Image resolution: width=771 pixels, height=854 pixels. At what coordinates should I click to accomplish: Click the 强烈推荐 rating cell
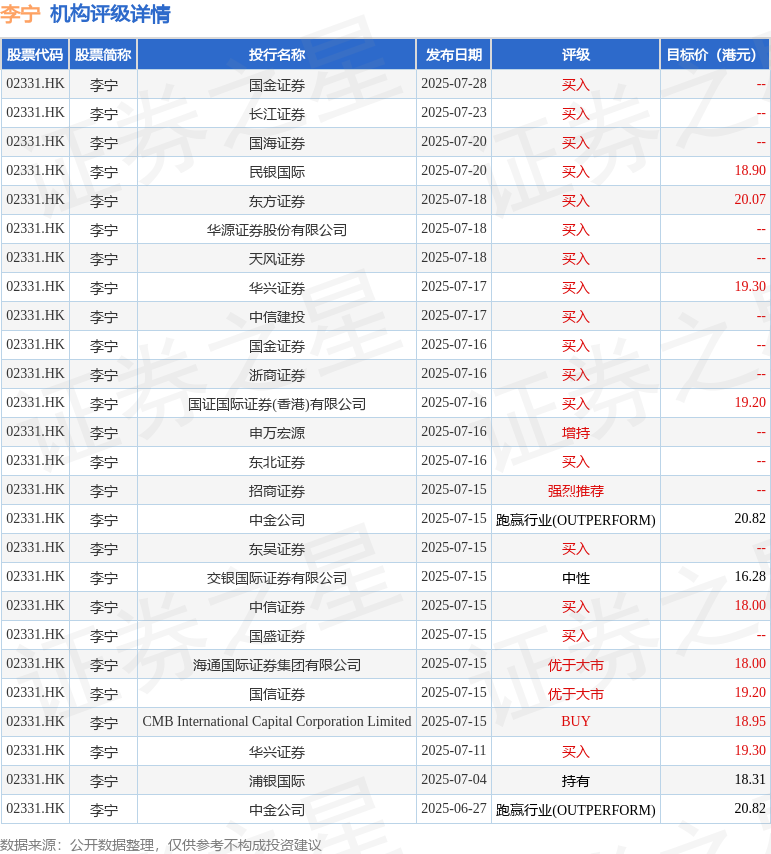(576, 491)
